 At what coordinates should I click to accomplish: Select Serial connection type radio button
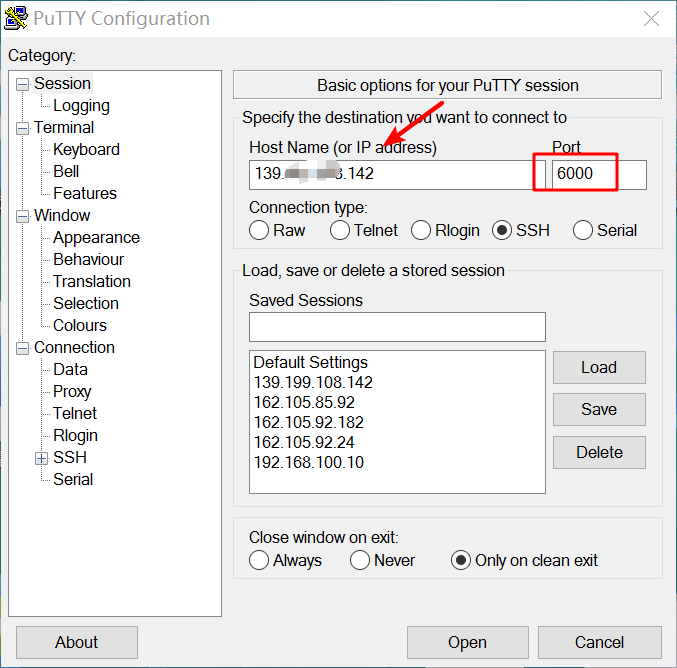[x=583, y=231]
